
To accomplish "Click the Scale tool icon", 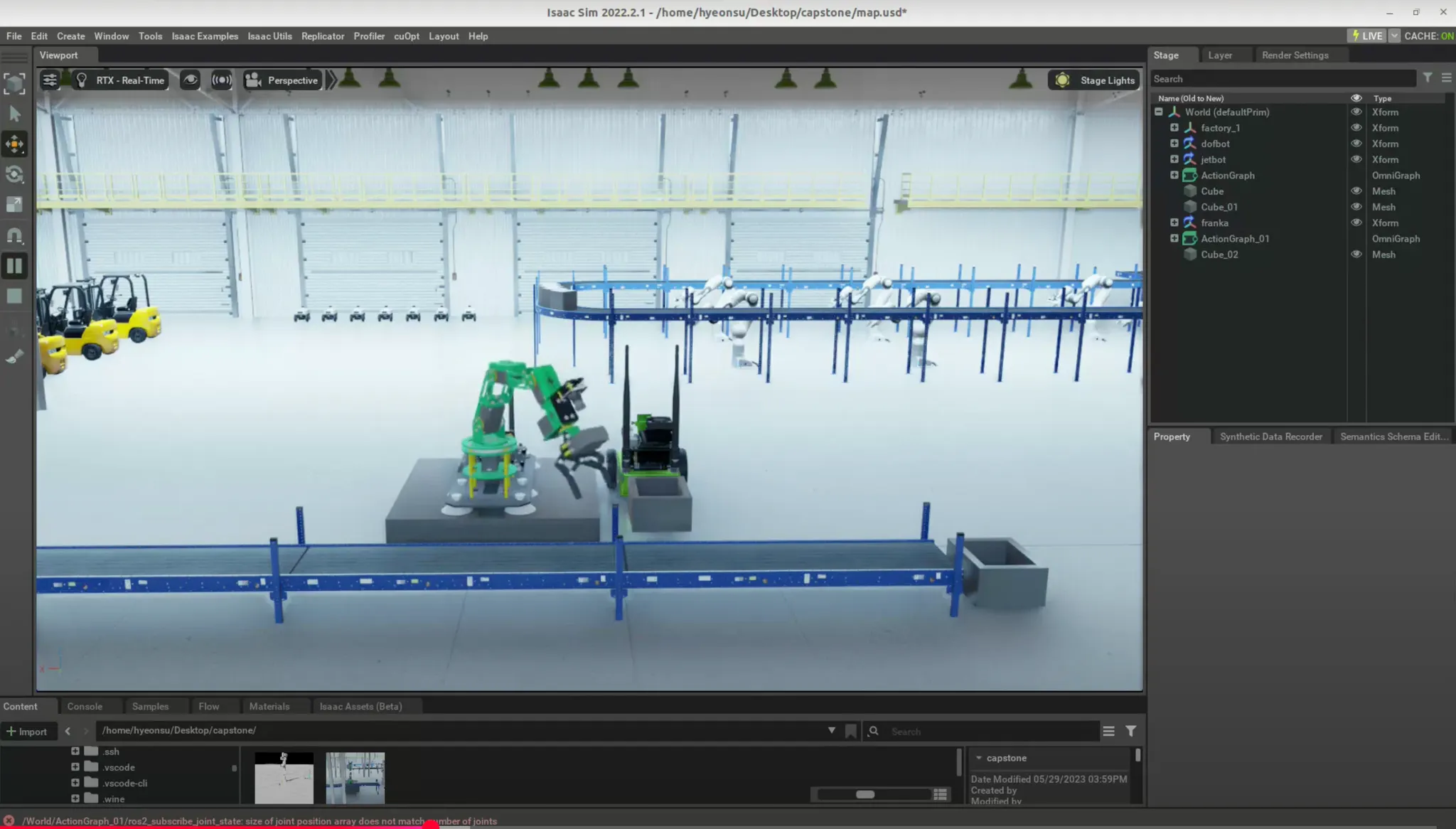I will click(14, 205).
